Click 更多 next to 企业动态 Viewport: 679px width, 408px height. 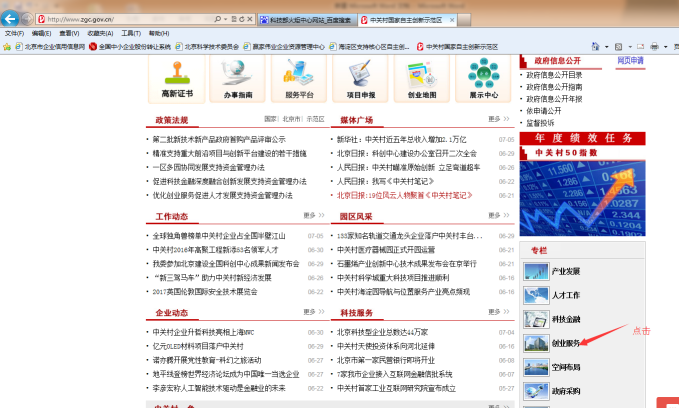click(x=314, y=312)
